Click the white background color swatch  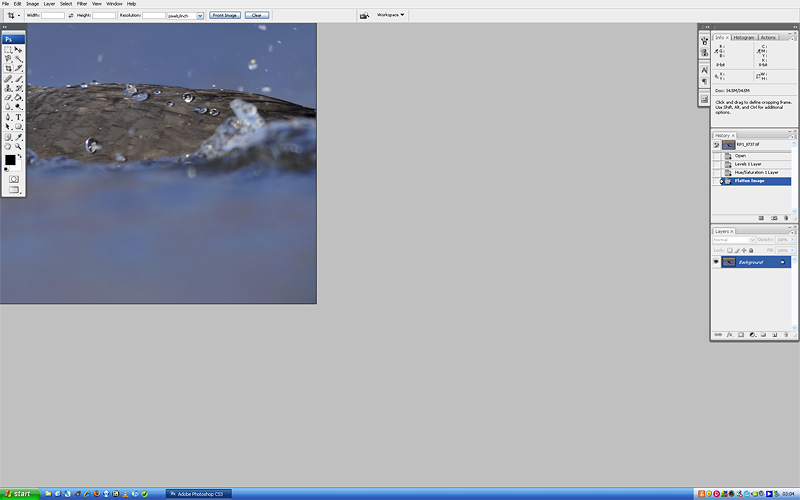pos(18,166)
